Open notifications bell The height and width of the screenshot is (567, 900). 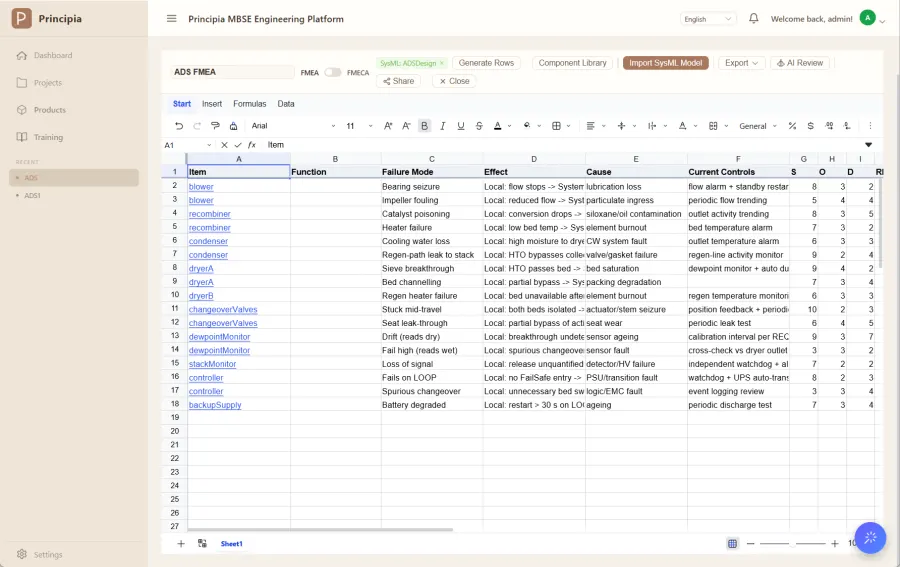point(754,18)
